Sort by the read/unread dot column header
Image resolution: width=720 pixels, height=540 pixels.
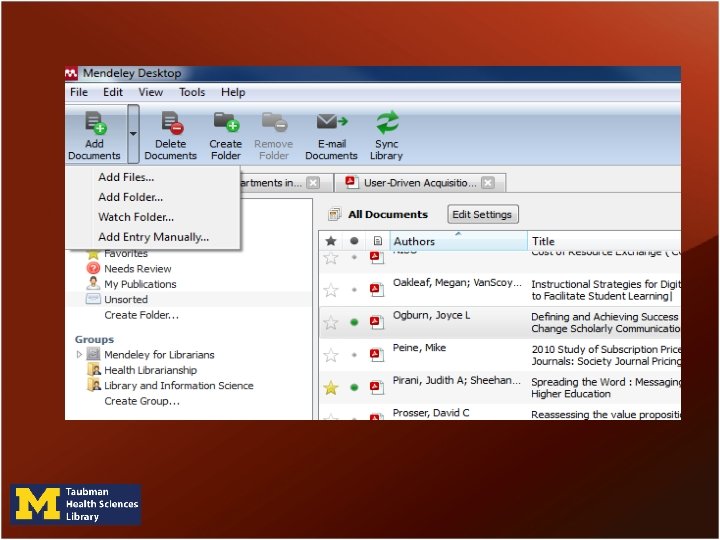pos(354,241)
